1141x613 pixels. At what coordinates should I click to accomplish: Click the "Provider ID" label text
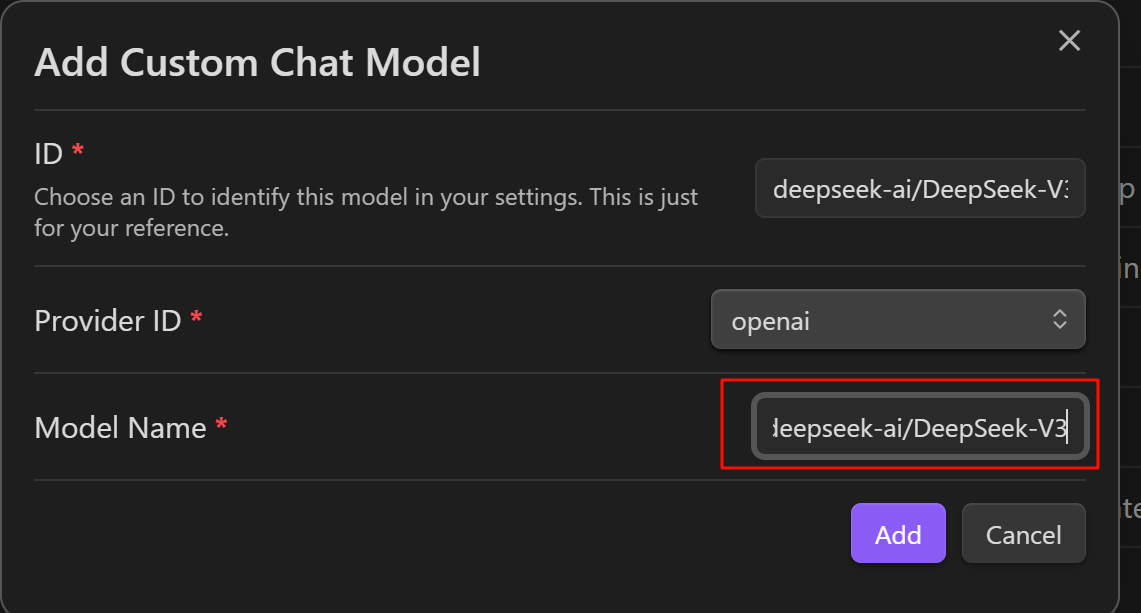click(x=107, y=320)
